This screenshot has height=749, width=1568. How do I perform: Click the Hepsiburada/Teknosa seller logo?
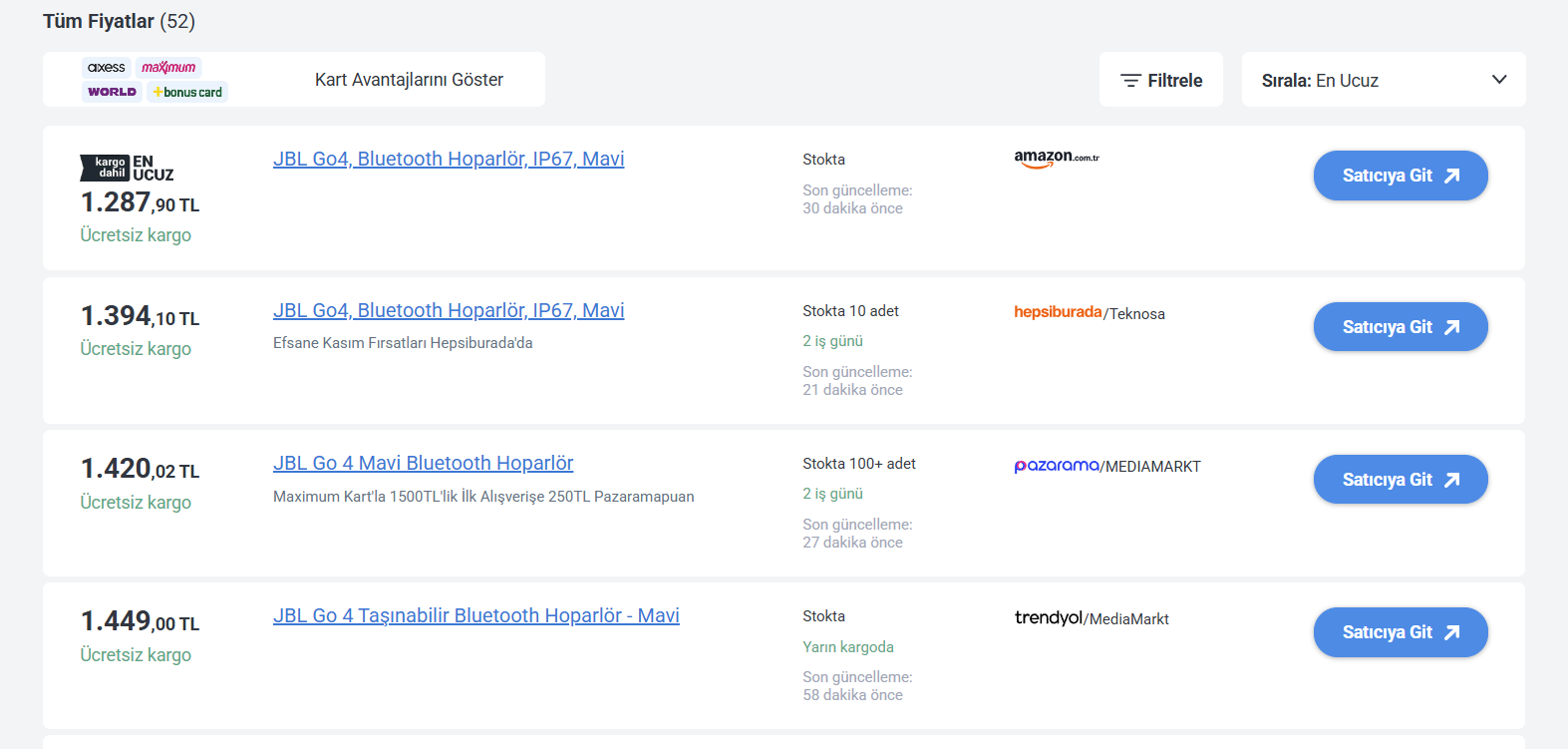tap(1090, 312)
